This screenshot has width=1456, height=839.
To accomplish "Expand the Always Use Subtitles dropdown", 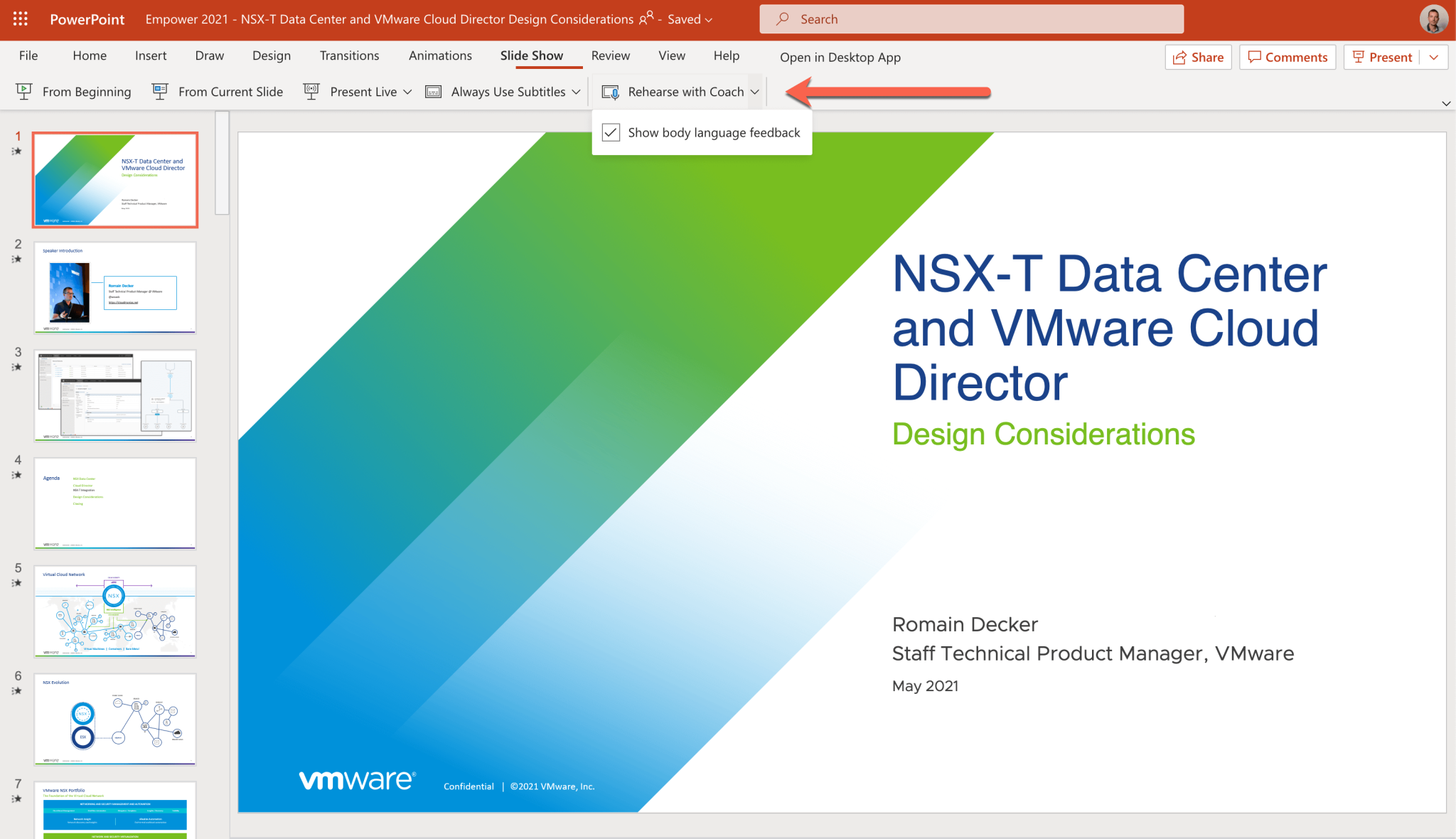I will click(576, 92).
